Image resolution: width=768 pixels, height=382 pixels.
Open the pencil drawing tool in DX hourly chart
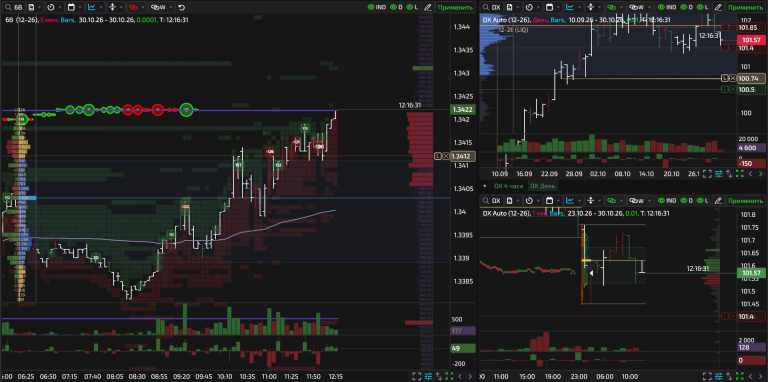point(718,200)
